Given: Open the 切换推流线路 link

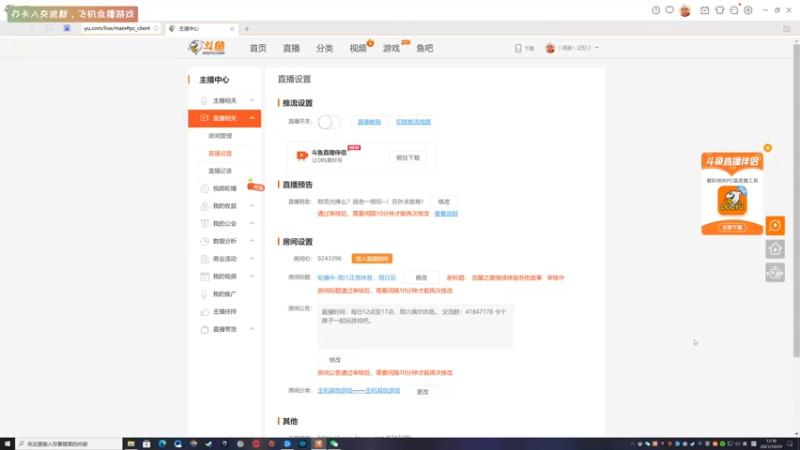Looking at the screenshot, I should tap(413, 122).
